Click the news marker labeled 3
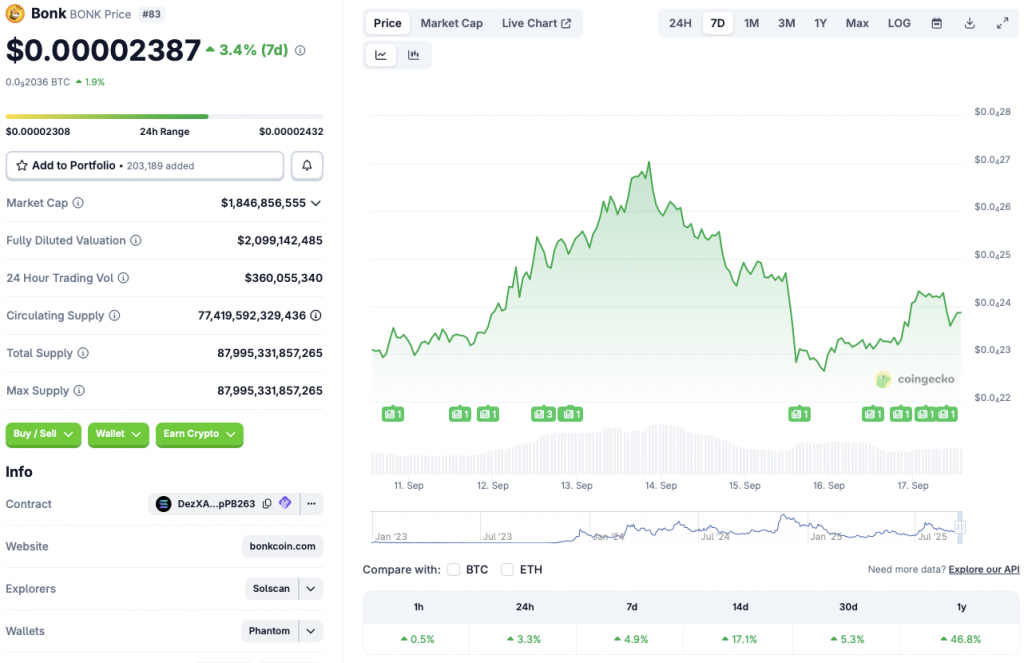1024x663 pixels. tap(543, 413)
